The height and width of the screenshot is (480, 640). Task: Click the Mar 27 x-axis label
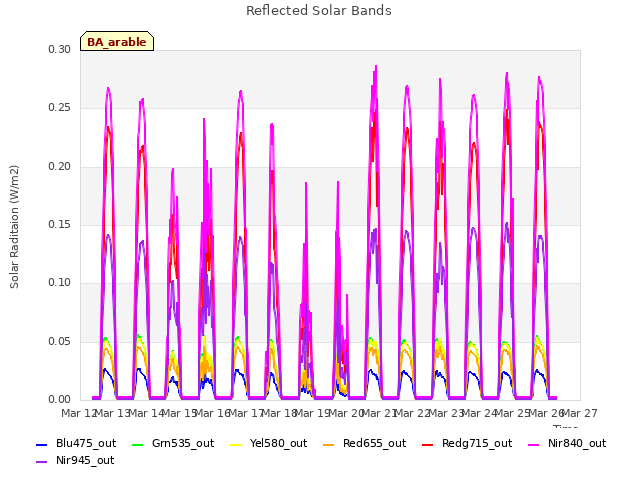[x=580, y=413]
